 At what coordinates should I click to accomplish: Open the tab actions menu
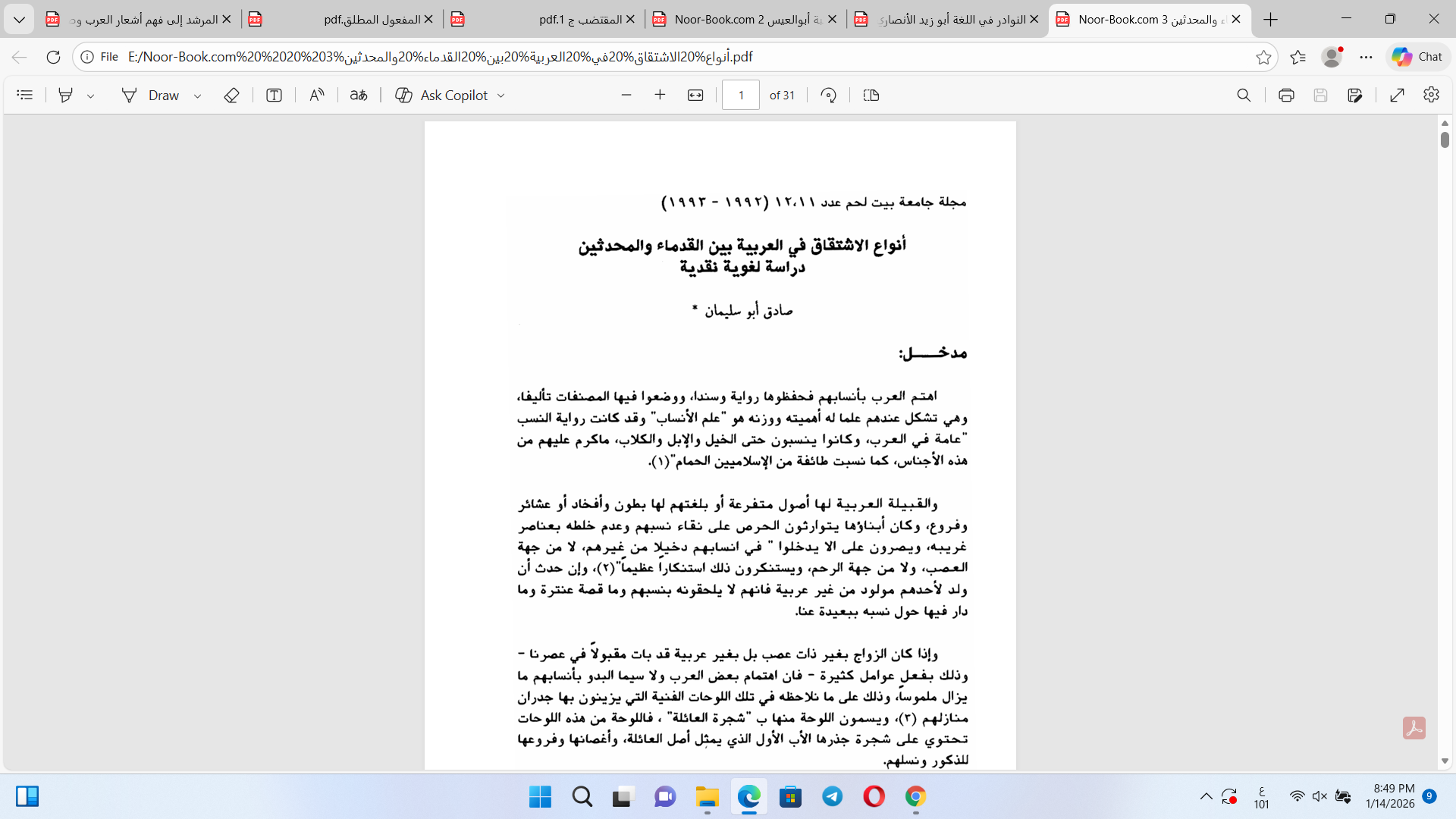[x=19, y=20]
